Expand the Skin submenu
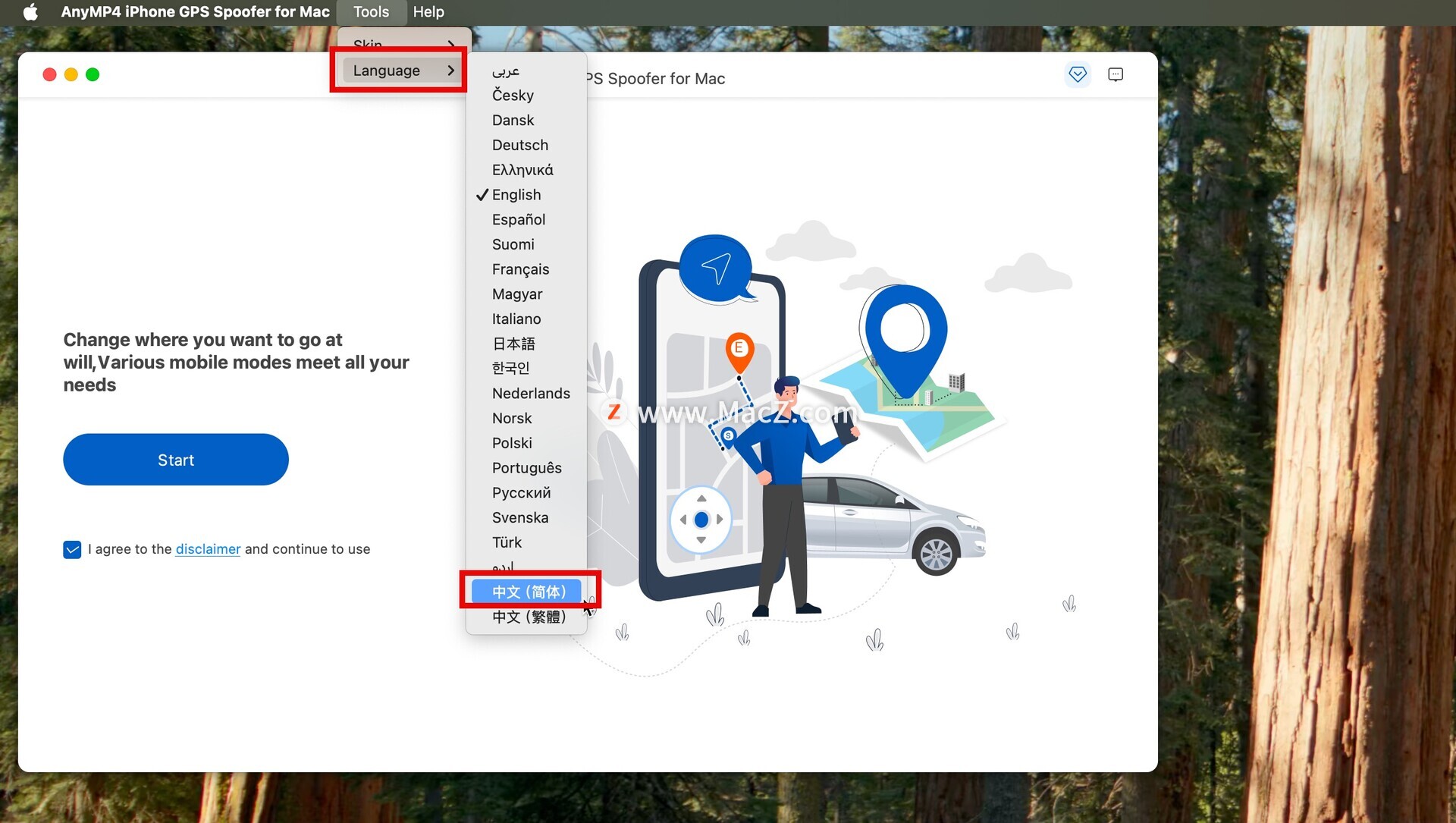 coord(403,44)
